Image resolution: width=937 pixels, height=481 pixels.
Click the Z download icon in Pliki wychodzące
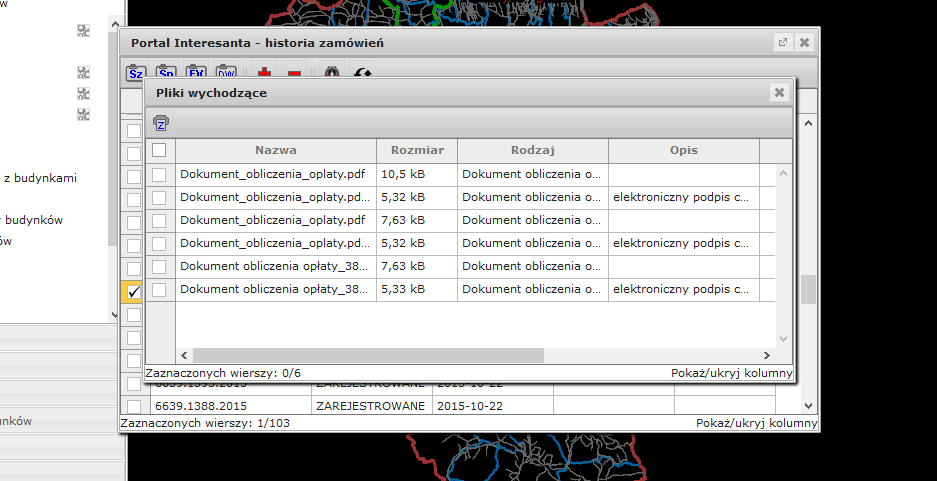161,122
